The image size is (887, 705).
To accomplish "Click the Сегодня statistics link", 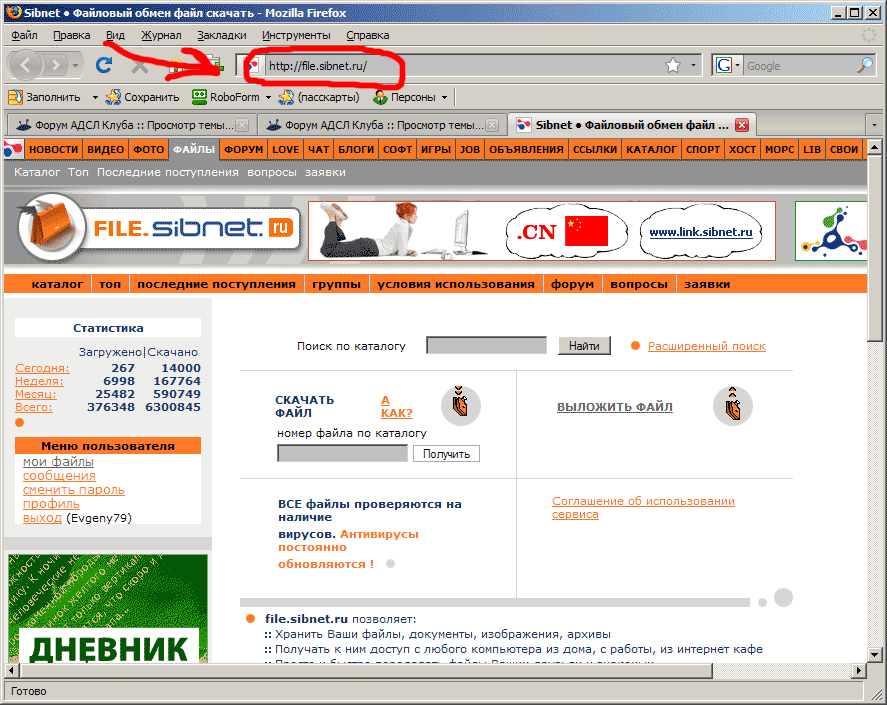I will (42, 368).
